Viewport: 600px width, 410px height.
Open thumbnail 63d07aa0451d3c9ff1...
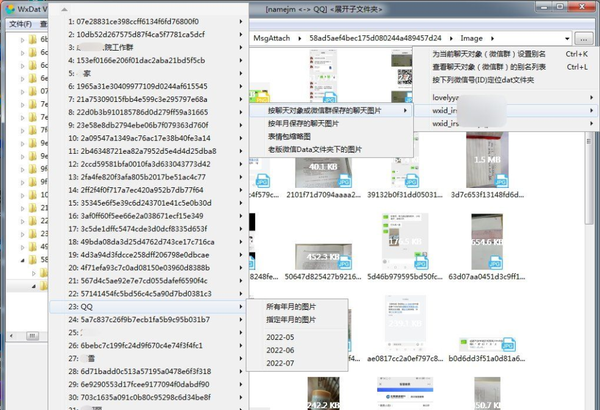487,242
